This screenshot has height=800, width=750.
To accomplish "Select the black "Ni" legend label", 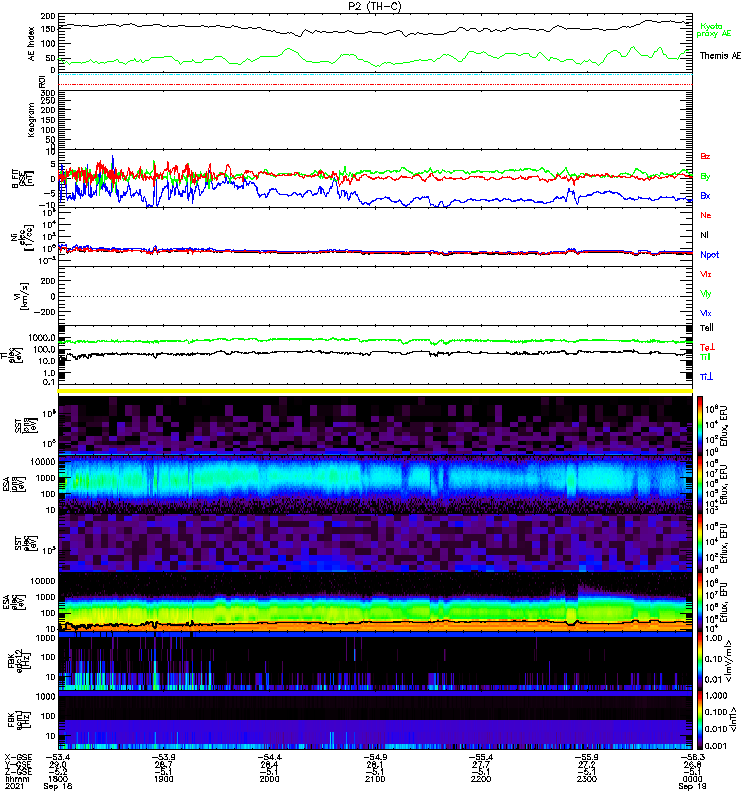I will (x=704, y=235).
